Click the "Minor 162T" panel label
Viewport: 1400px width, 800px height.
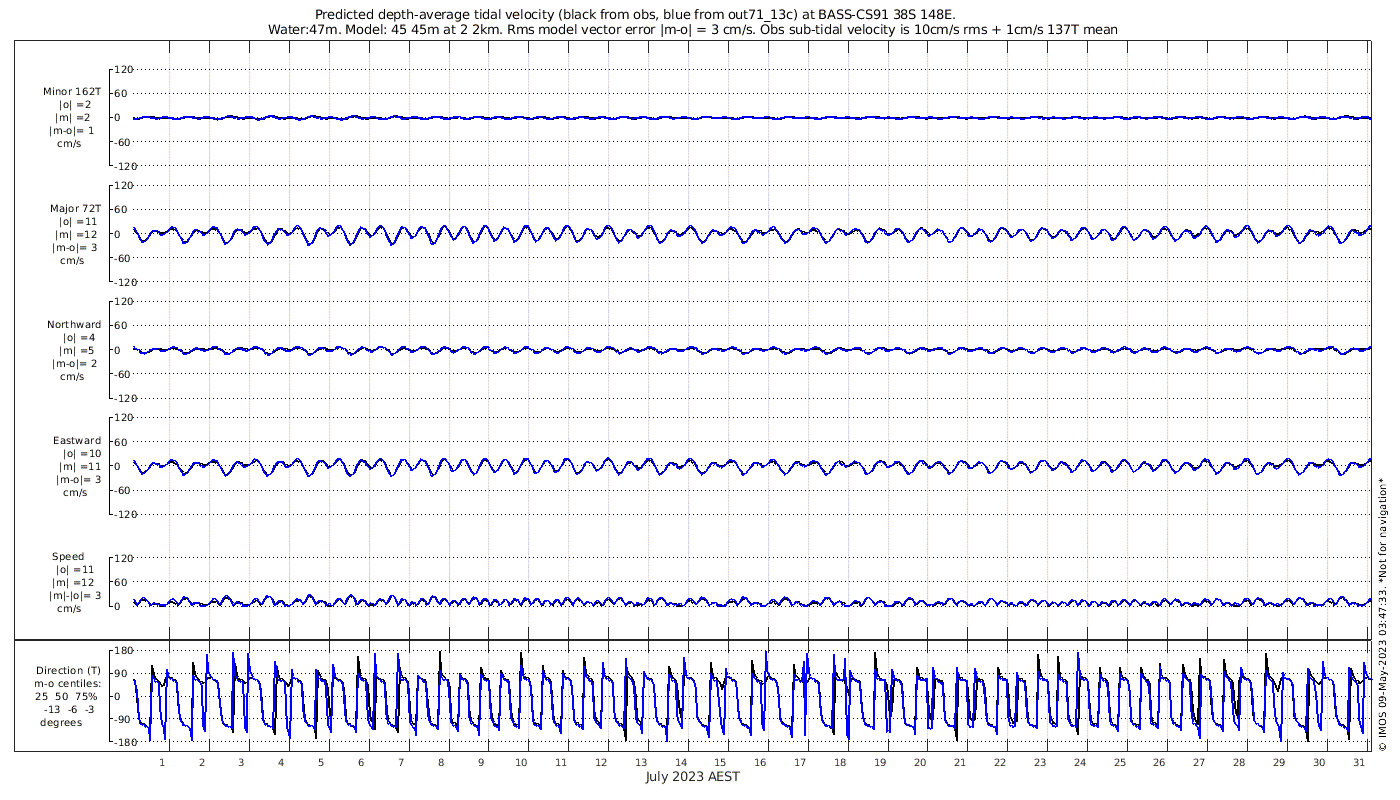point(72,92)
